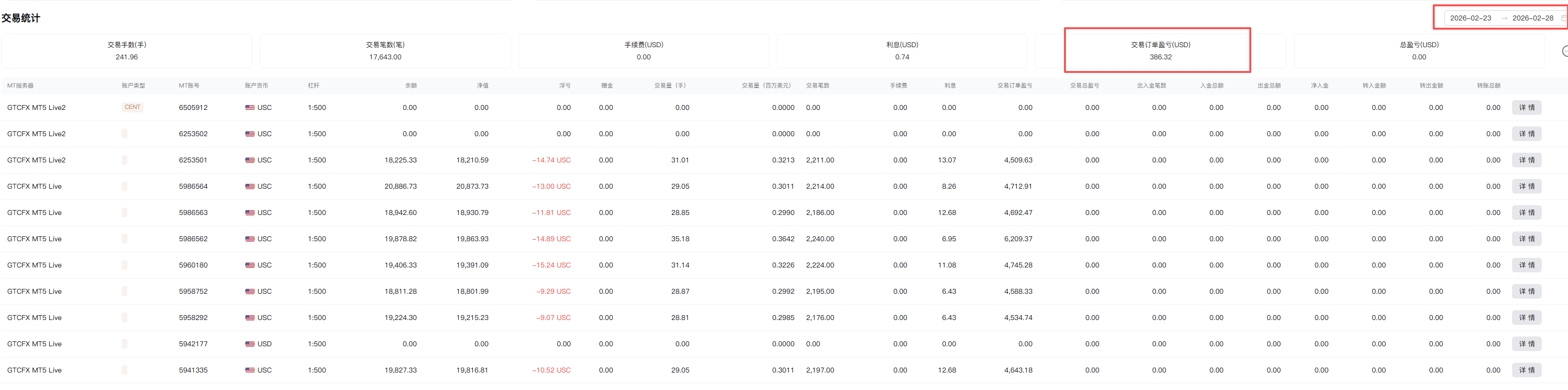Click the empty account type tag for 6253502

click(x=125, y=134)
